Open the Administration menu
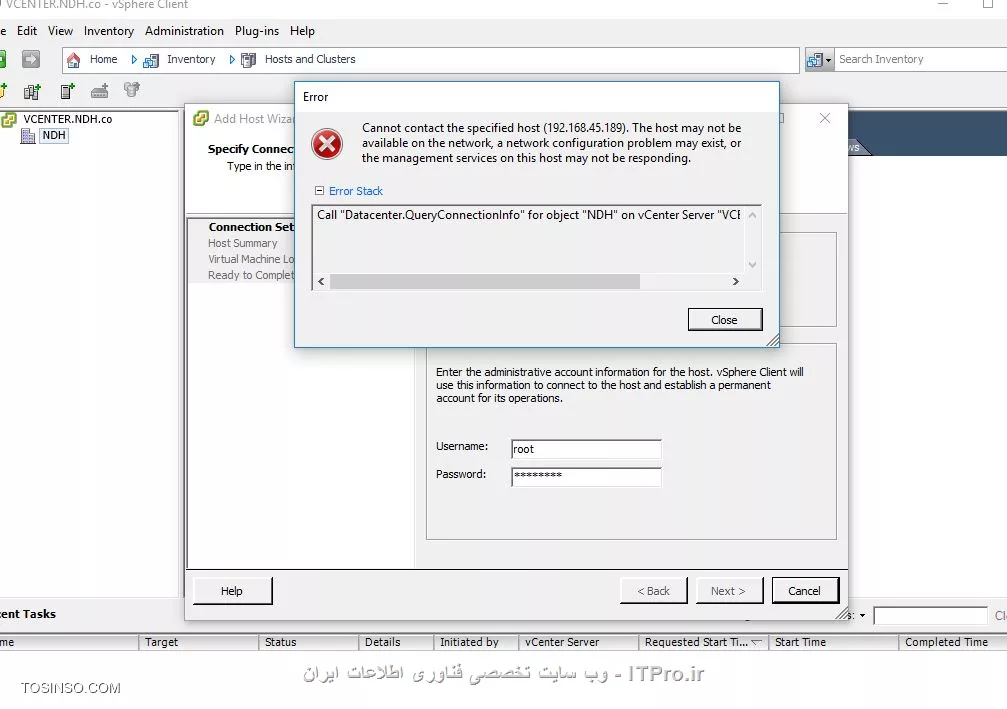This screenshot has height=709, width=1007. click(184, 31)
